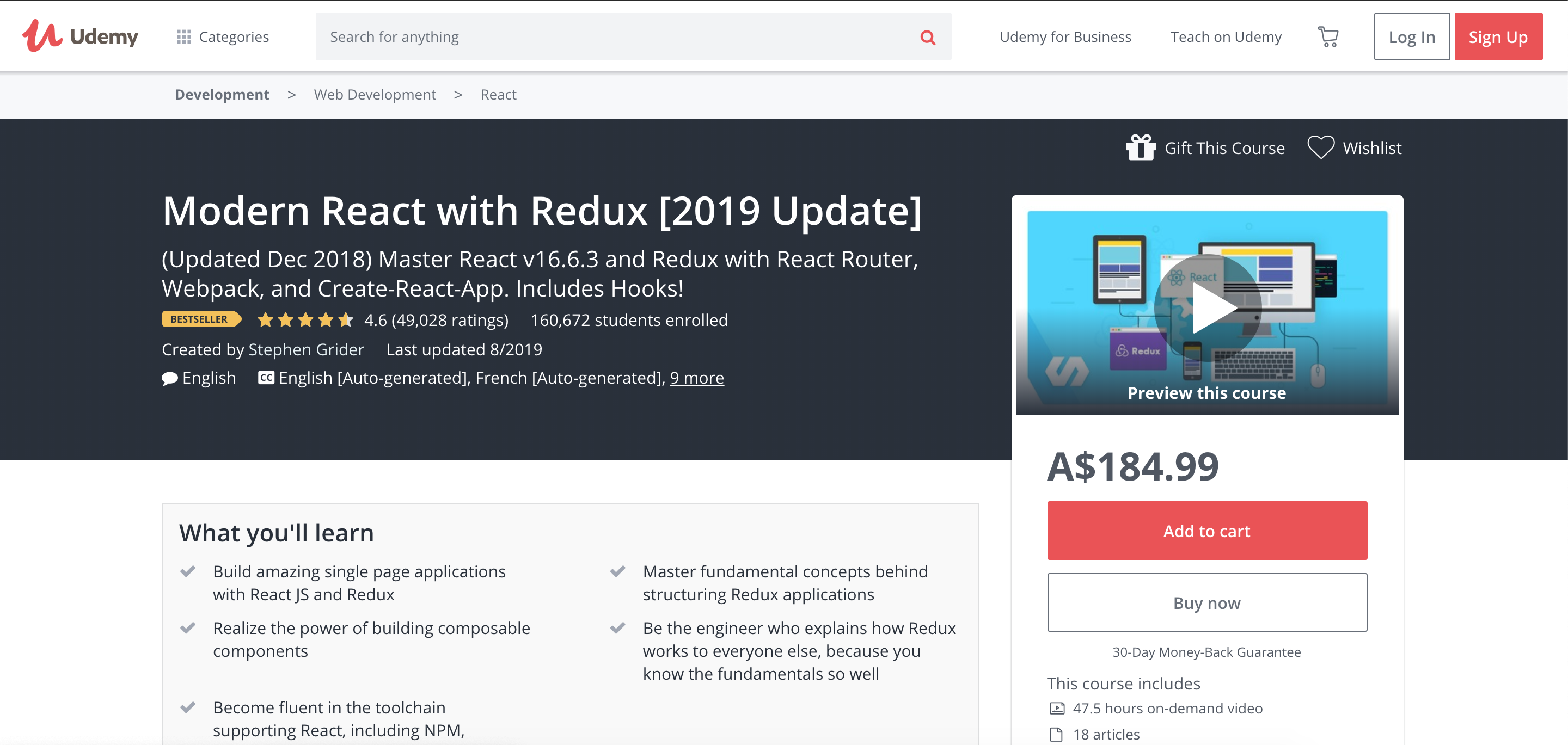Viewport: 1568px width, 745px height.
Task: Click the gift box icon
Action: coord(1140,148)
